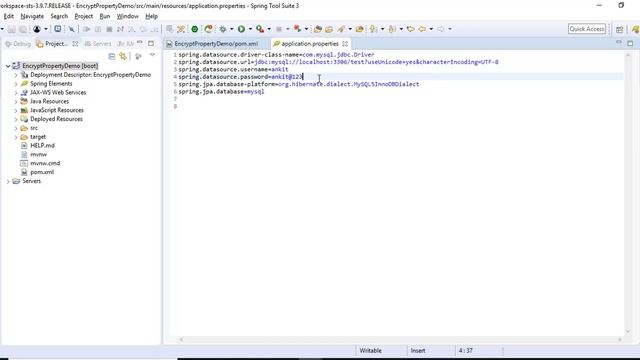The image size is (640, 360).
Task: Click Collapse All in Project Explorer
Action: coord(112,56)
